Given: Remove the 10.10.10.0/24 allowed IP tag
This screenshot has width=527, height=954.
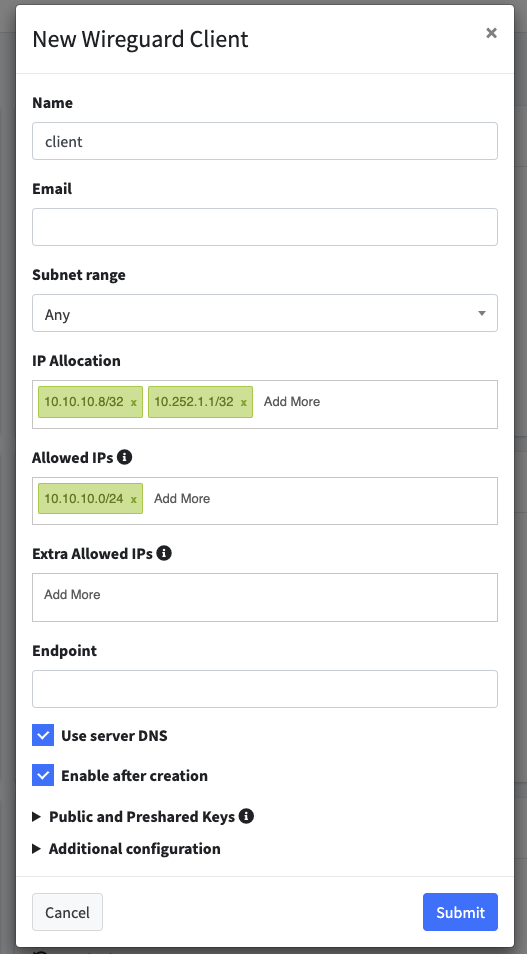Looking at the screenshot, I should 133,499.
